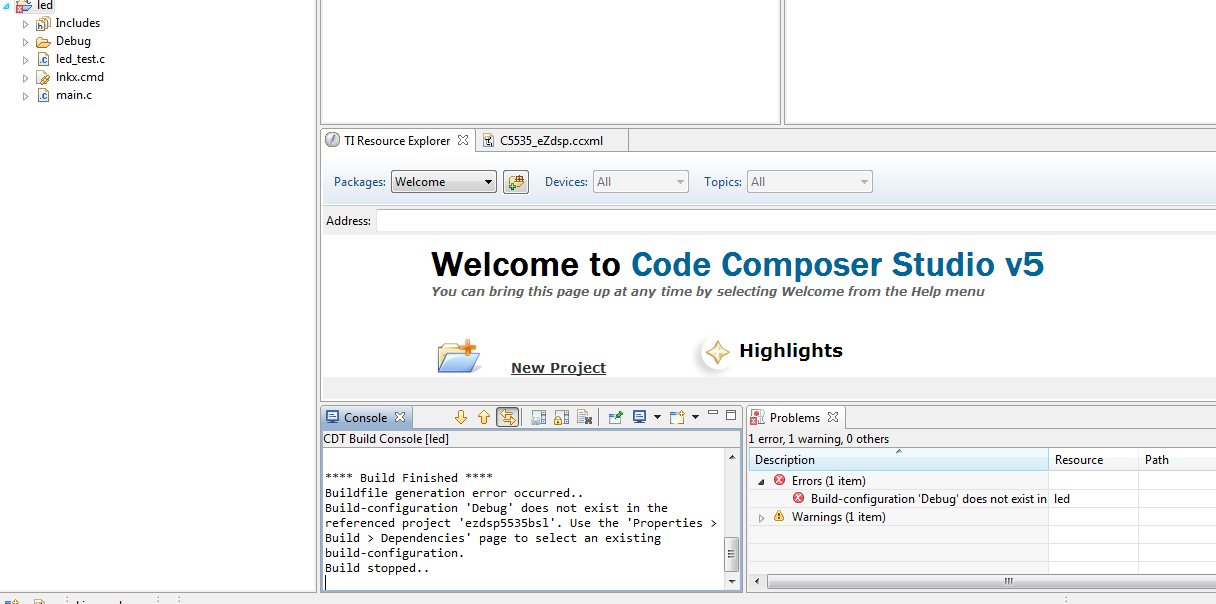Click the error icon on Build-configuration row
Image resolution: width=1216 pixels, height=604 pixels.
point(798,498)
